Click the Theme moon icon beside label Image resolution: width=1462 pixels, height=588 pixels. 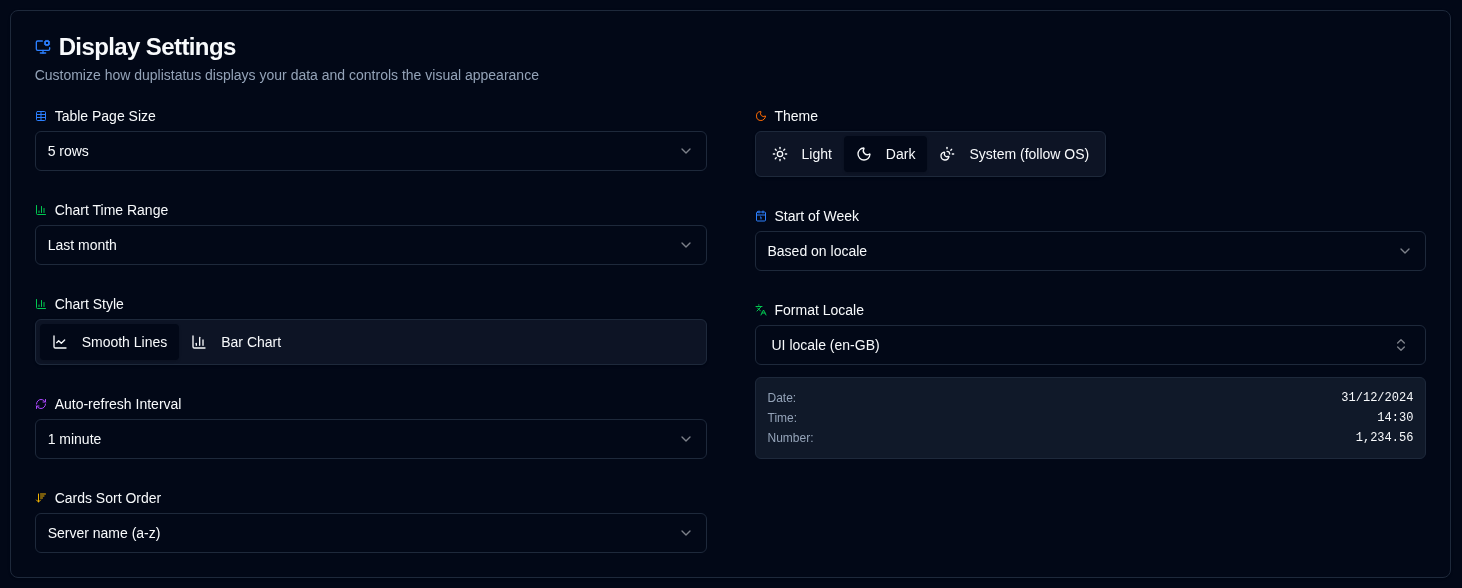[761, 116]
